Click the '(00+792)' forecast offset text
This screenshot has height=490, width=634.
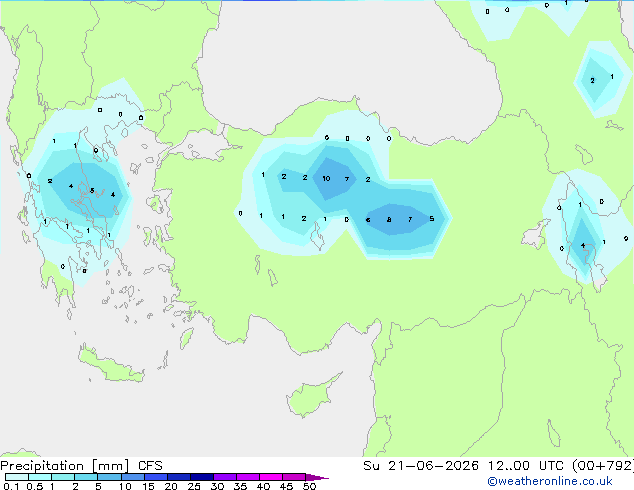603,466
